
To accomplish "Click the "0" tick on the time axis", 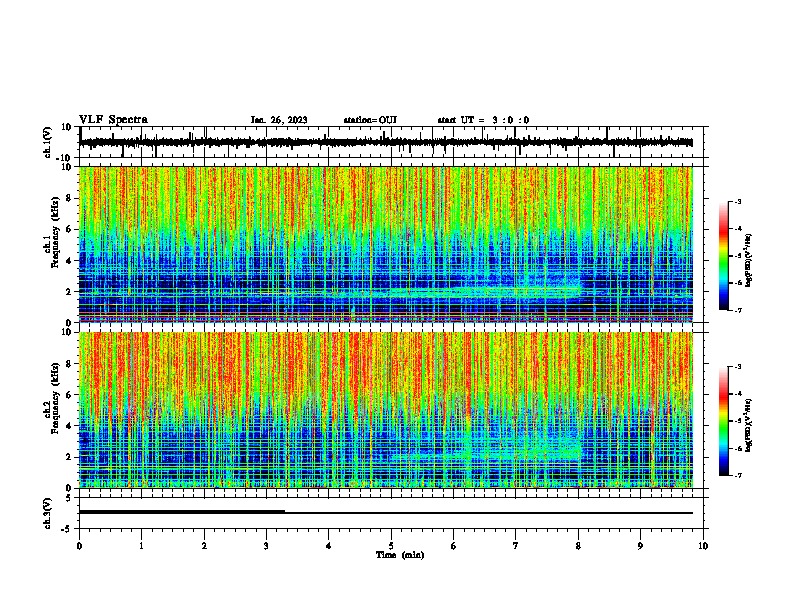I will (79, 546).
